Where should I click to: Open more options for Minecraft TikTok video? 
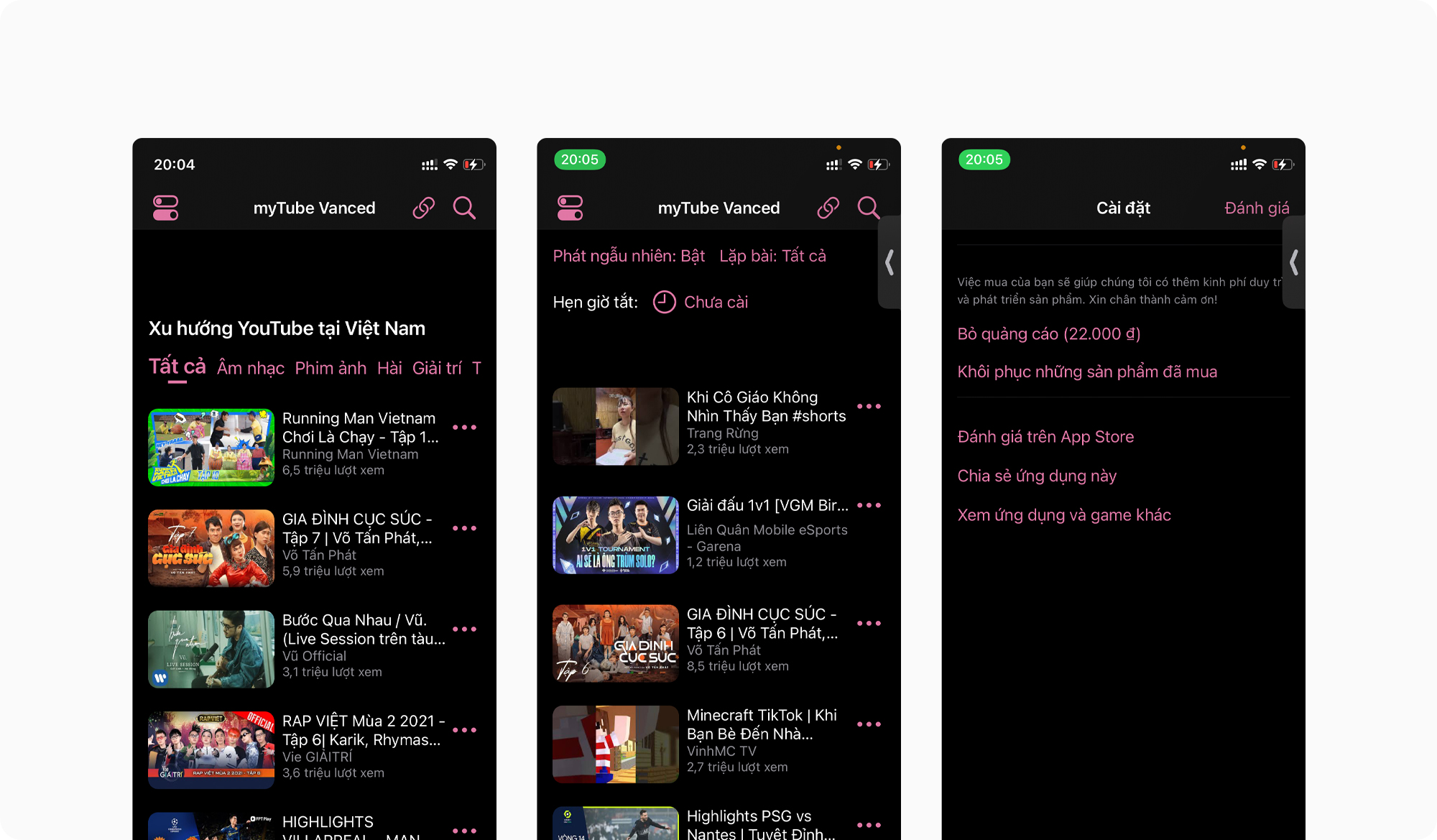tap(869, 724)
